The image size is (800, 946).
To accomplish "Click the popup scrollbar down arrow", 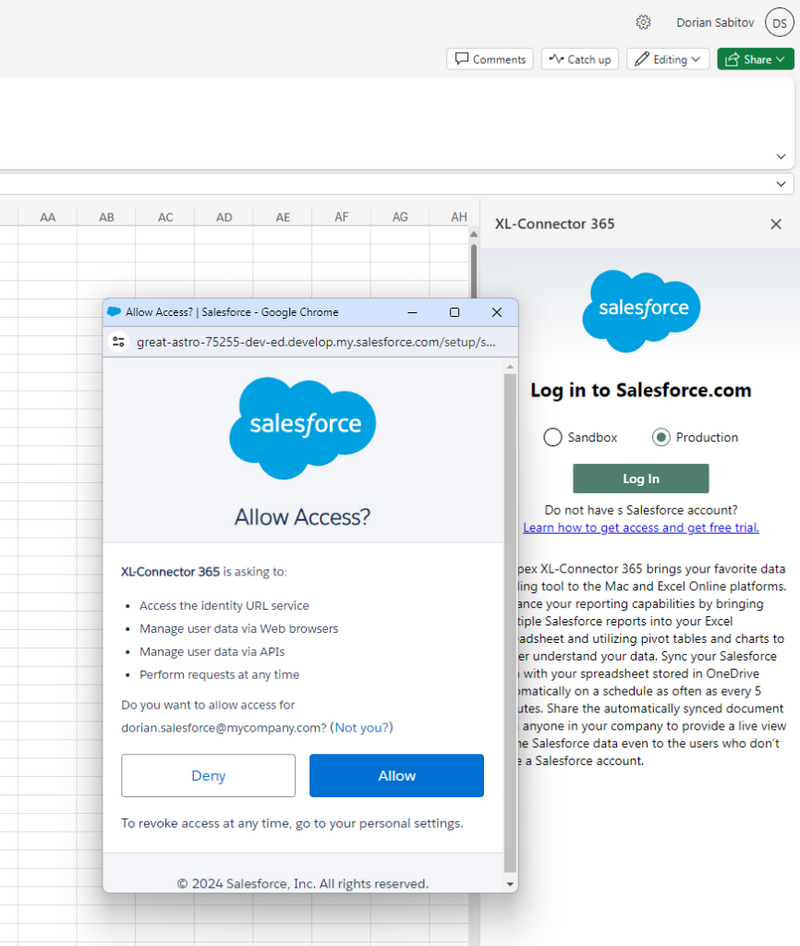I will coord(510,884).
